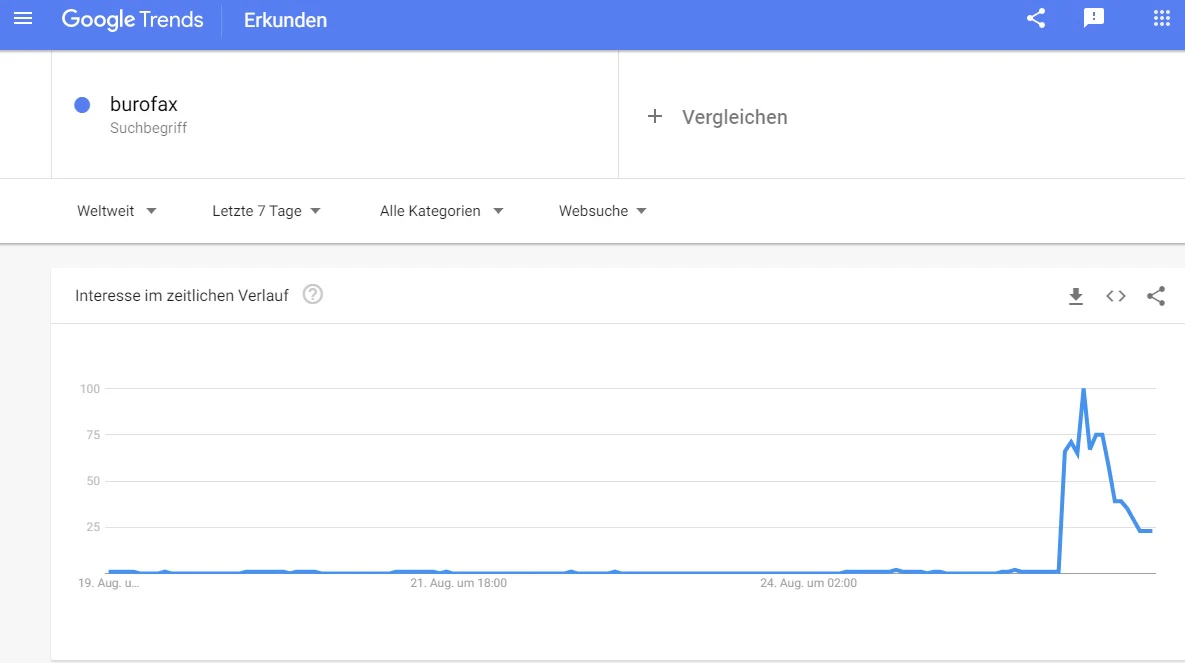This screenshot has height=663, width=1185.
Task: Click the 19. Aug. axis label
Action: [x=109, y=583]
